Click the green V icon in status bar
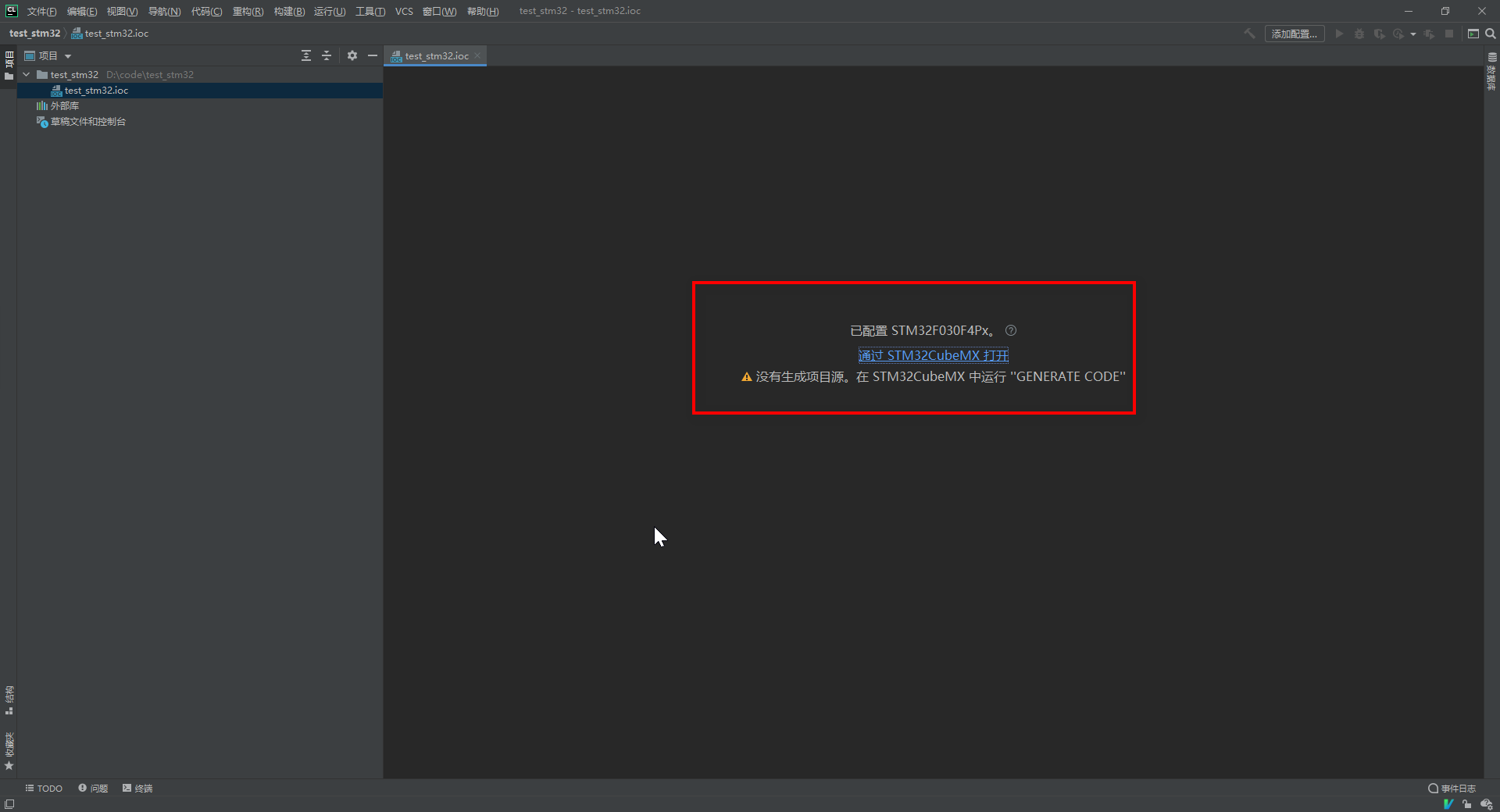1500x812 pixels. (x=1448, y=804)
